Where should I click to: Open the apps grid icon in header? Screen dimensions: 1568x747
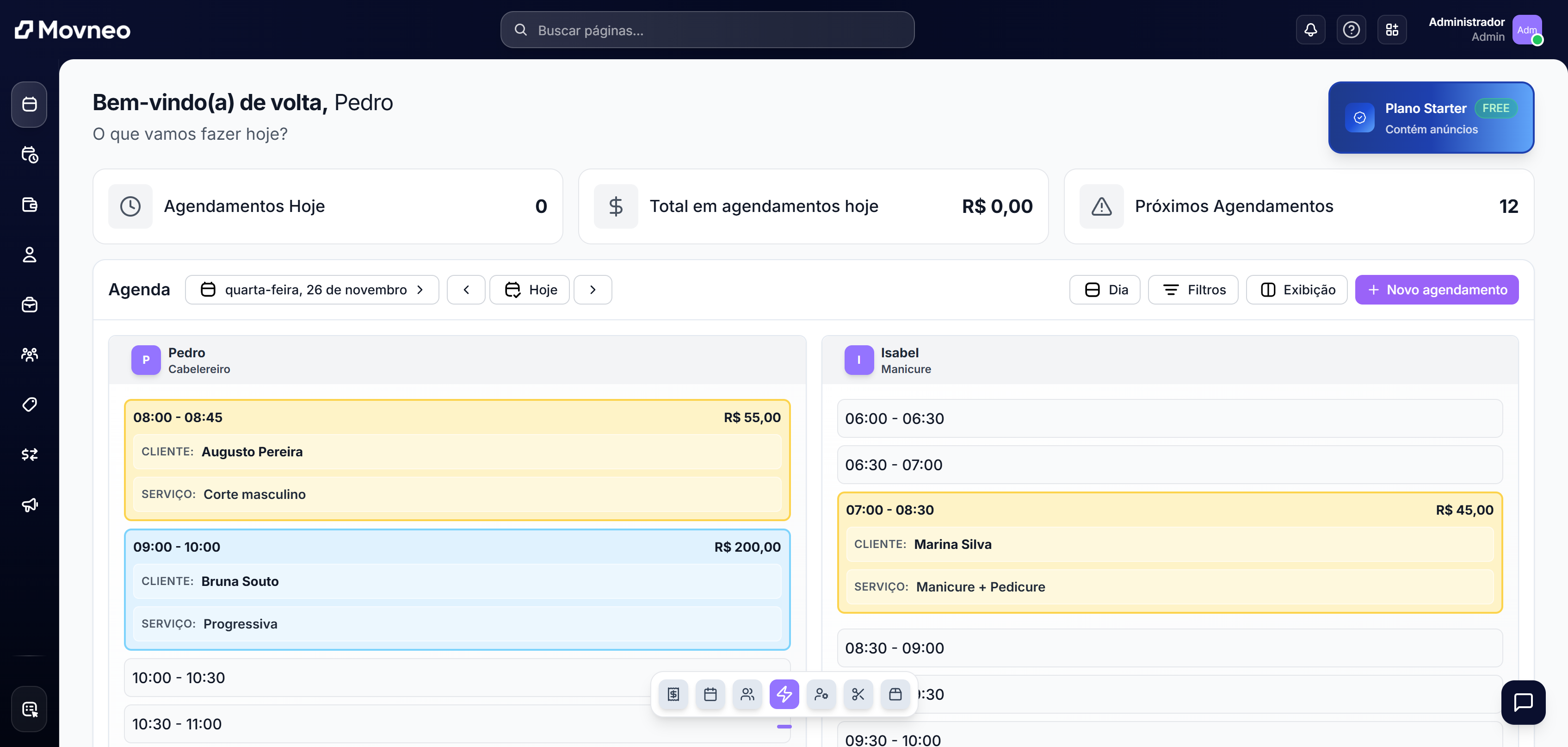tap(1391, 30)
